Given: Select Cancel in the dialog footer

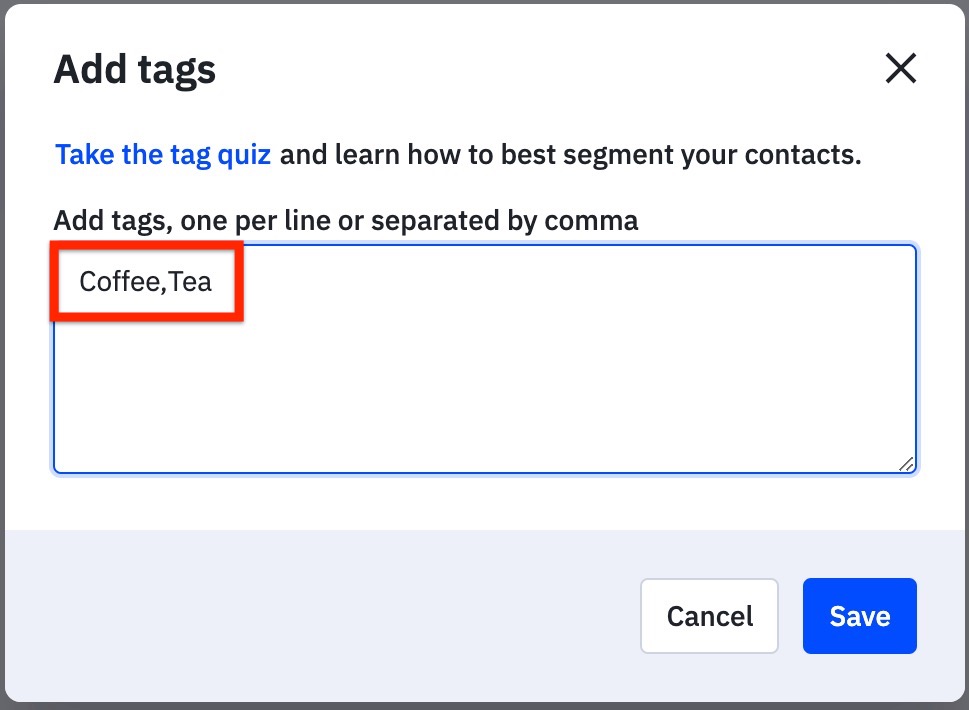Looking at the screenshot, I should [x=709, y=616].
